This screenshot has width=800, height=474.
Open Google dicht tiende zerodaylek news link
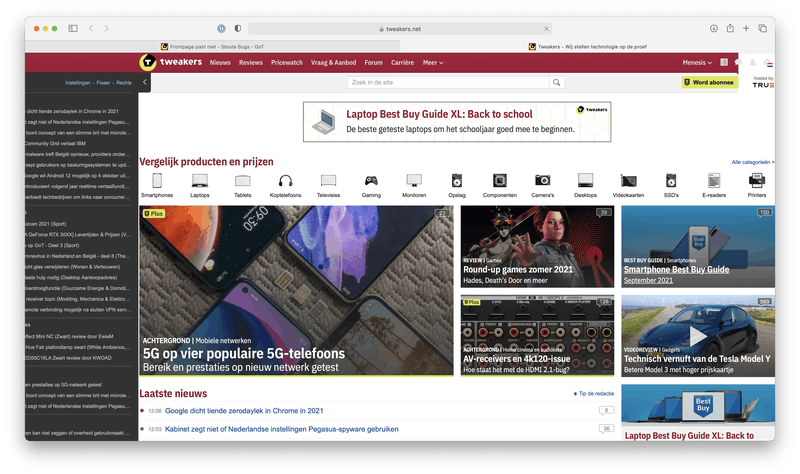(244, 411)
